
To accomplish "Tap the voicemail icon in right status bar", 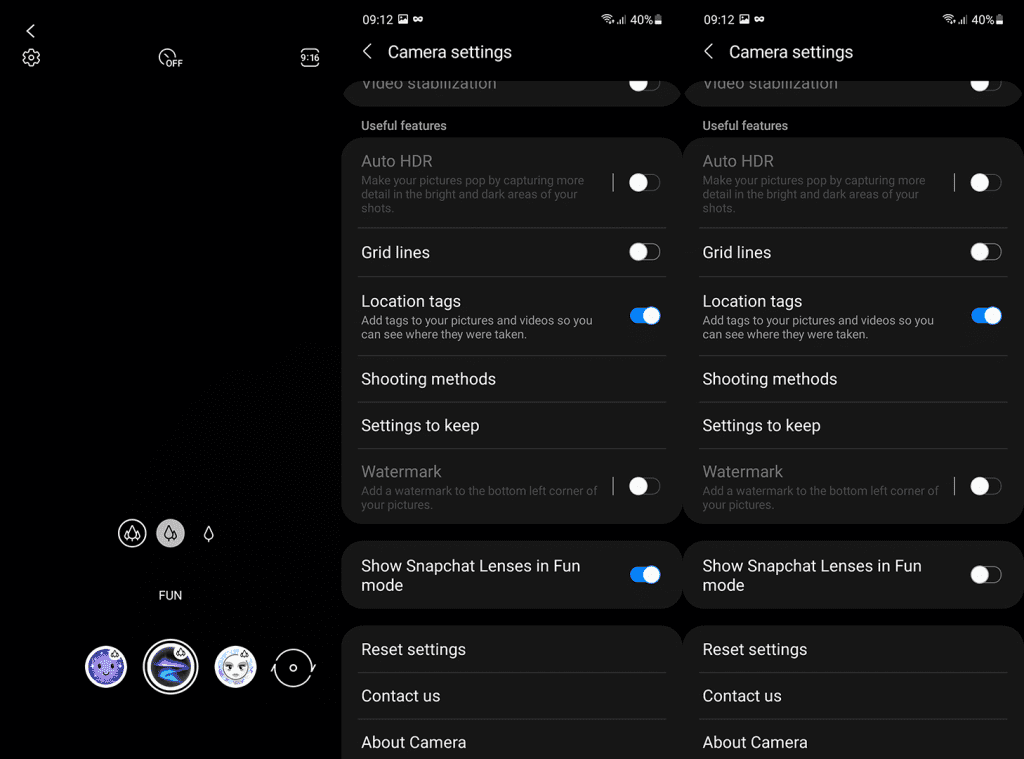I will click(x=759, y=19).
